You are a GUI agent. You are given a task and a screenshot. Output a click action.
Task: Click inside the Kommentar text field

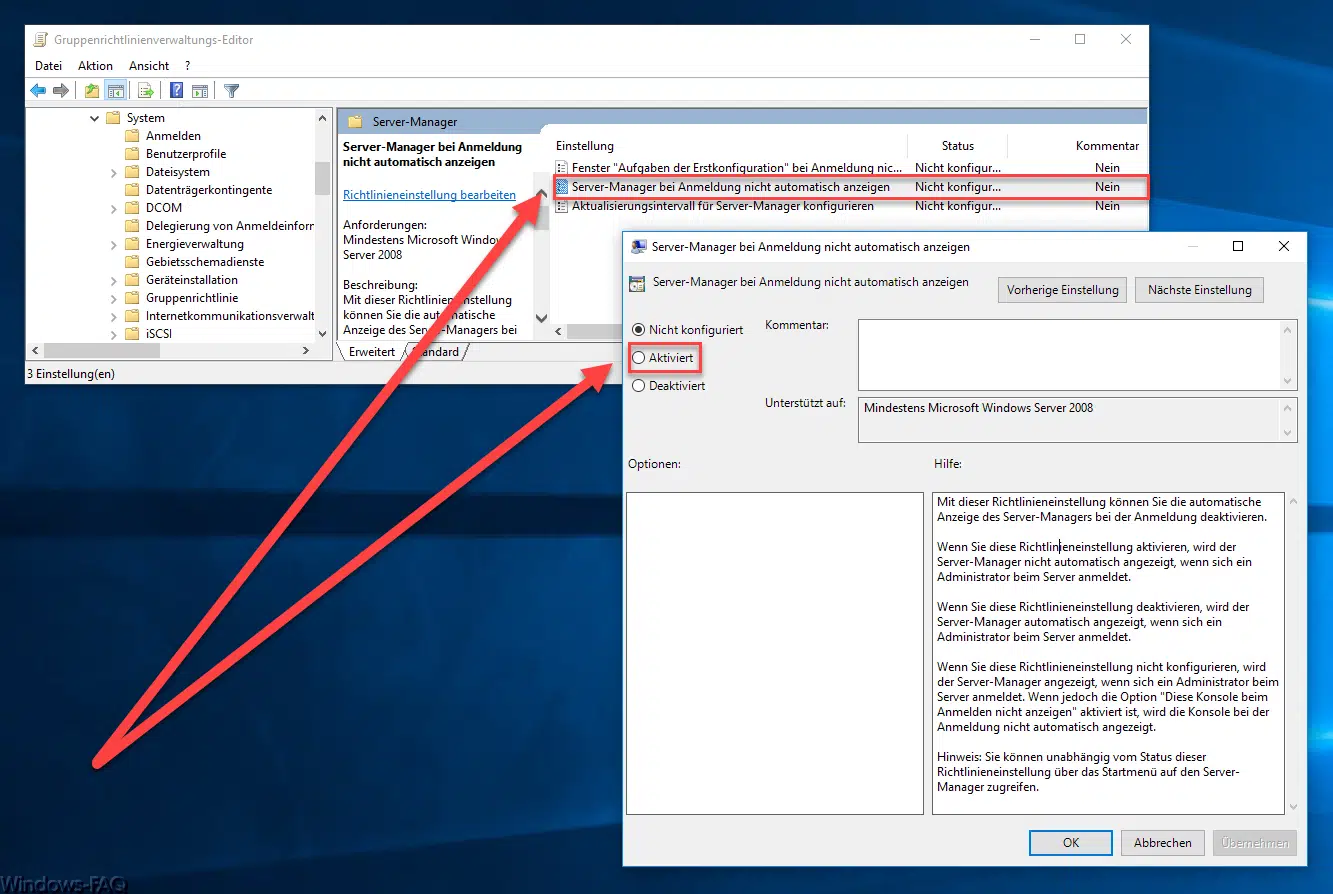click(1069, 354)
